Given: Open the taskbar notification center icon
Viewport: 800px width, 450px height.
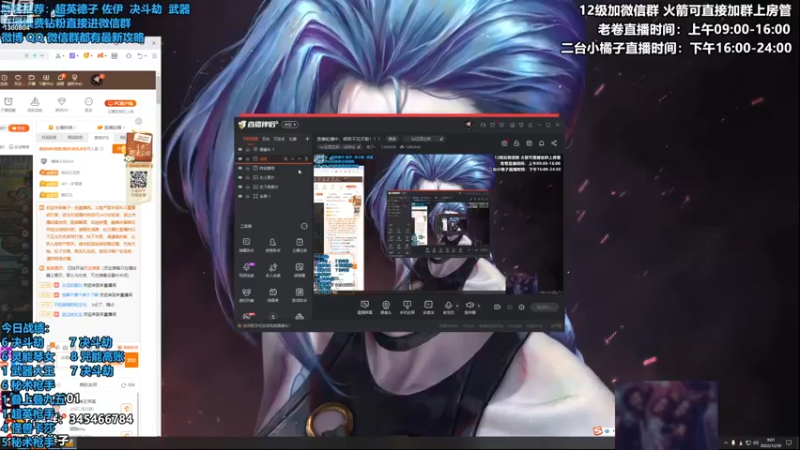Looking at the screenshot, I should (x=789, y=442).
